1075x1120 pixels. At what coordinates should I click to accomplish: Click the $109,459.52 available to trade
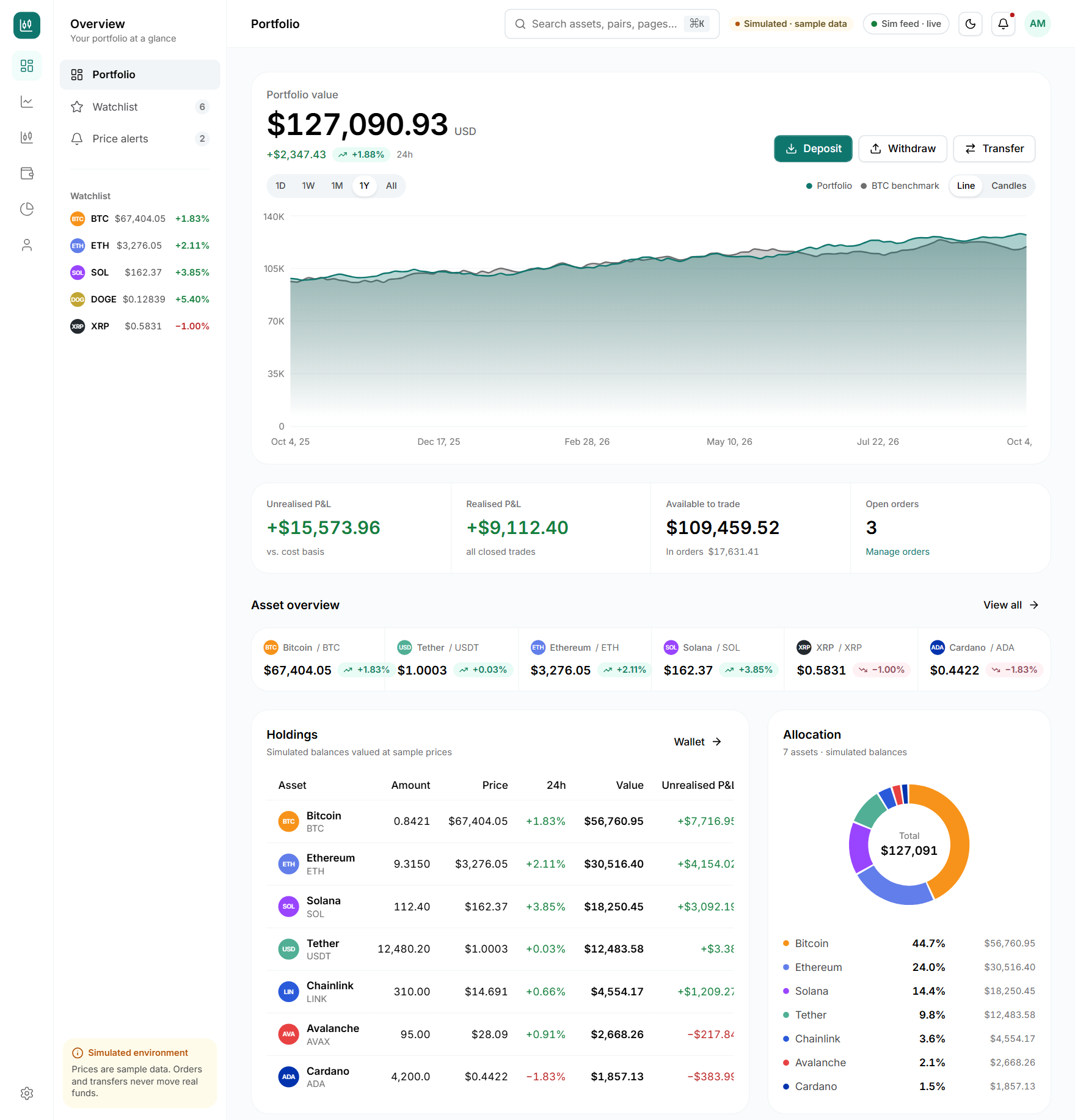723,527
